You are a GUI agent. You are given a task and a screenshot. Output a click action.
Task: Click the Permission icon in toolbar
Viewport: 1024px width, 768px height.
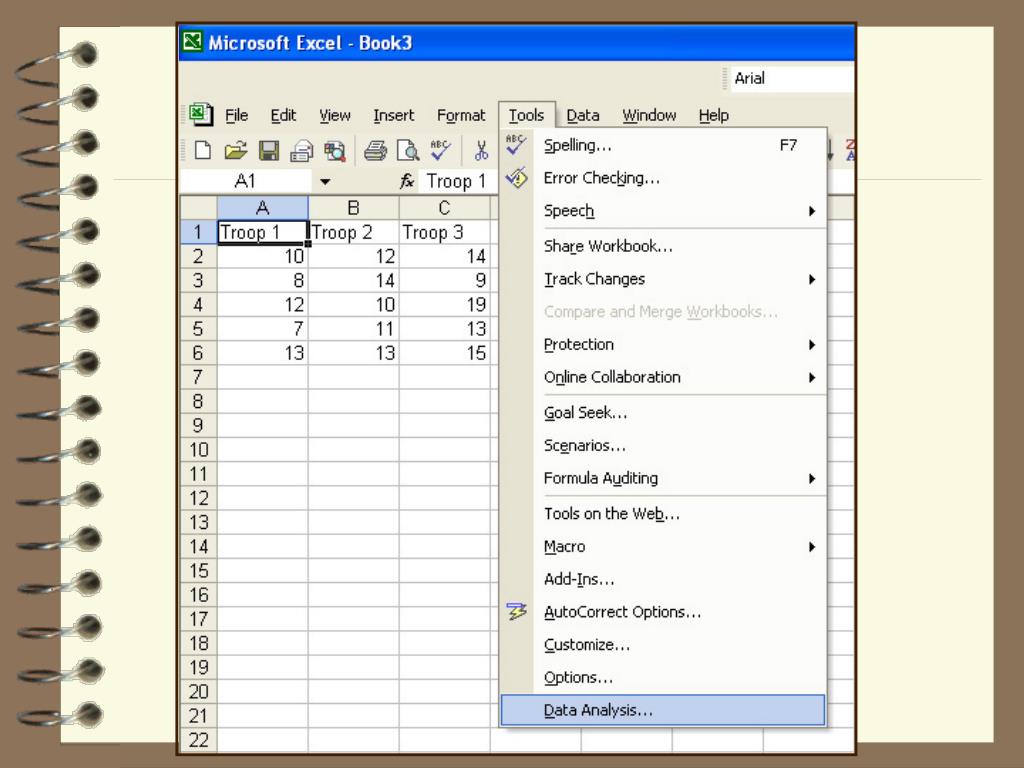pyautogui.click(x=302, y=151)
